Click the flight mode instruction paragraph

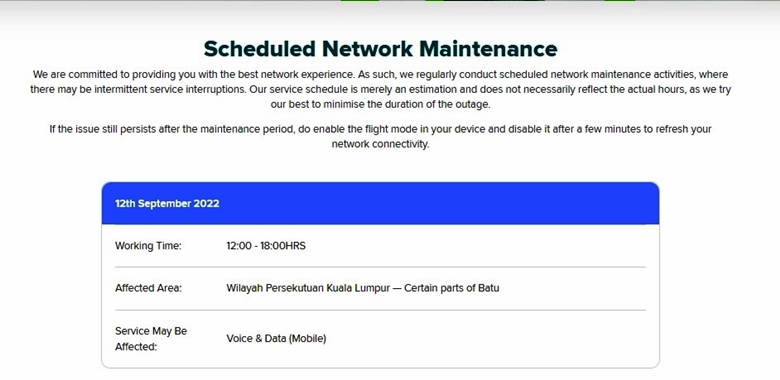click(381, 137)
